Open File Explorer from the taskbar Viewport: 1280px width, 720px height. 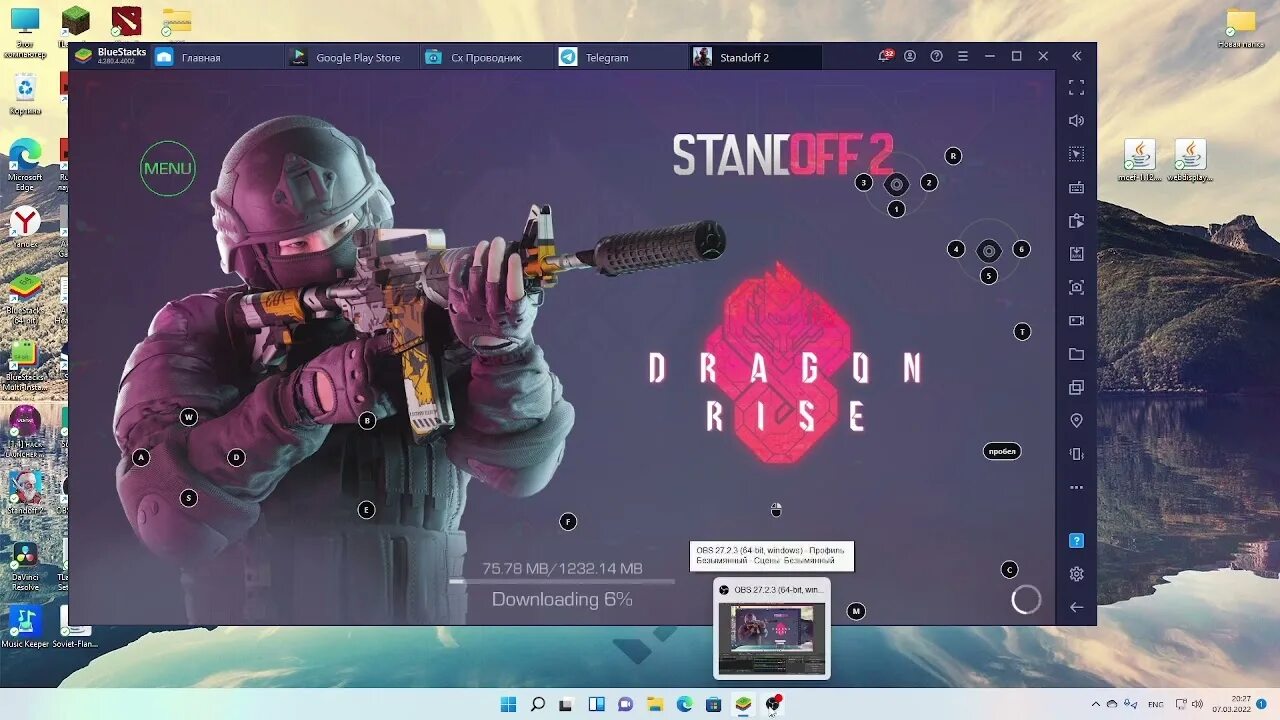pyautogui.click(x=654, y=704)
